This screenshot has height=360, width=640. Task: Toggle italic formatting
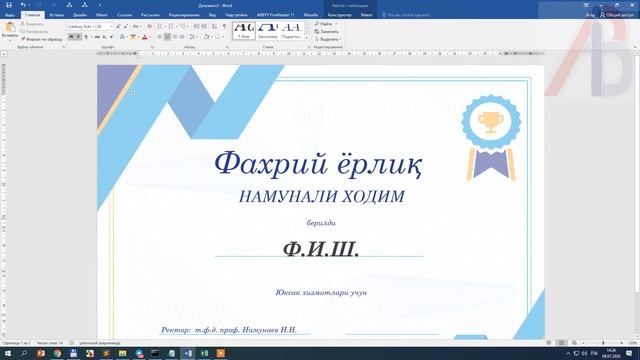pos(78,37)
